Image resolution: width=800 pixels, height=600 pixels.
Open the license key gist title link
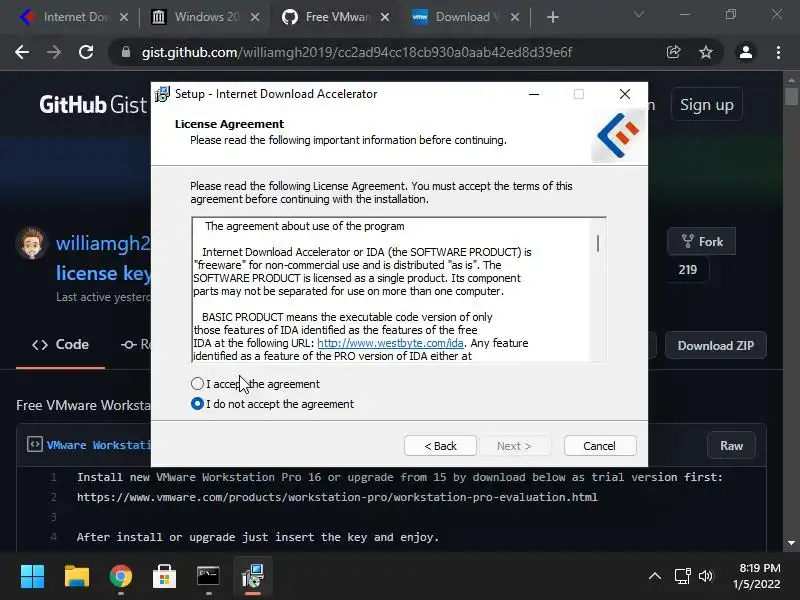[103, 273]
